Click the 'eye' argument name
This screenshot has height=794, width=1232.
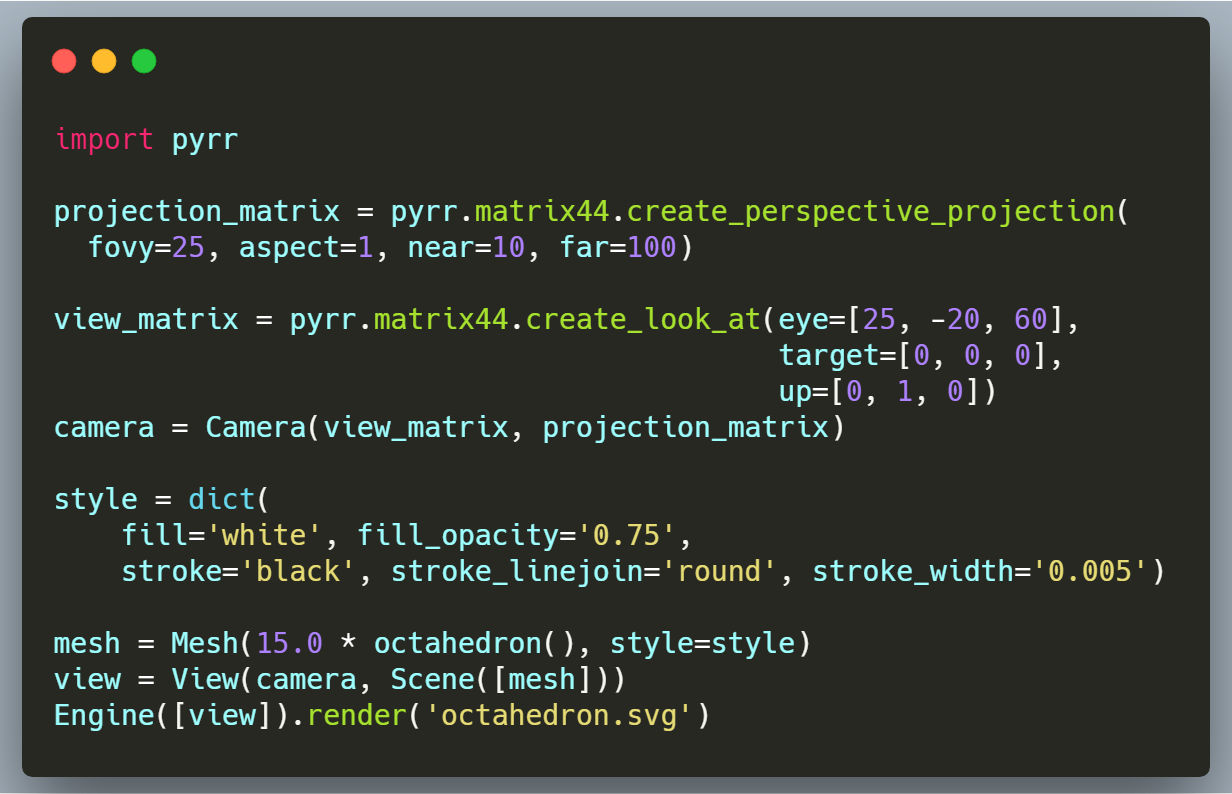tap(804, 321)
